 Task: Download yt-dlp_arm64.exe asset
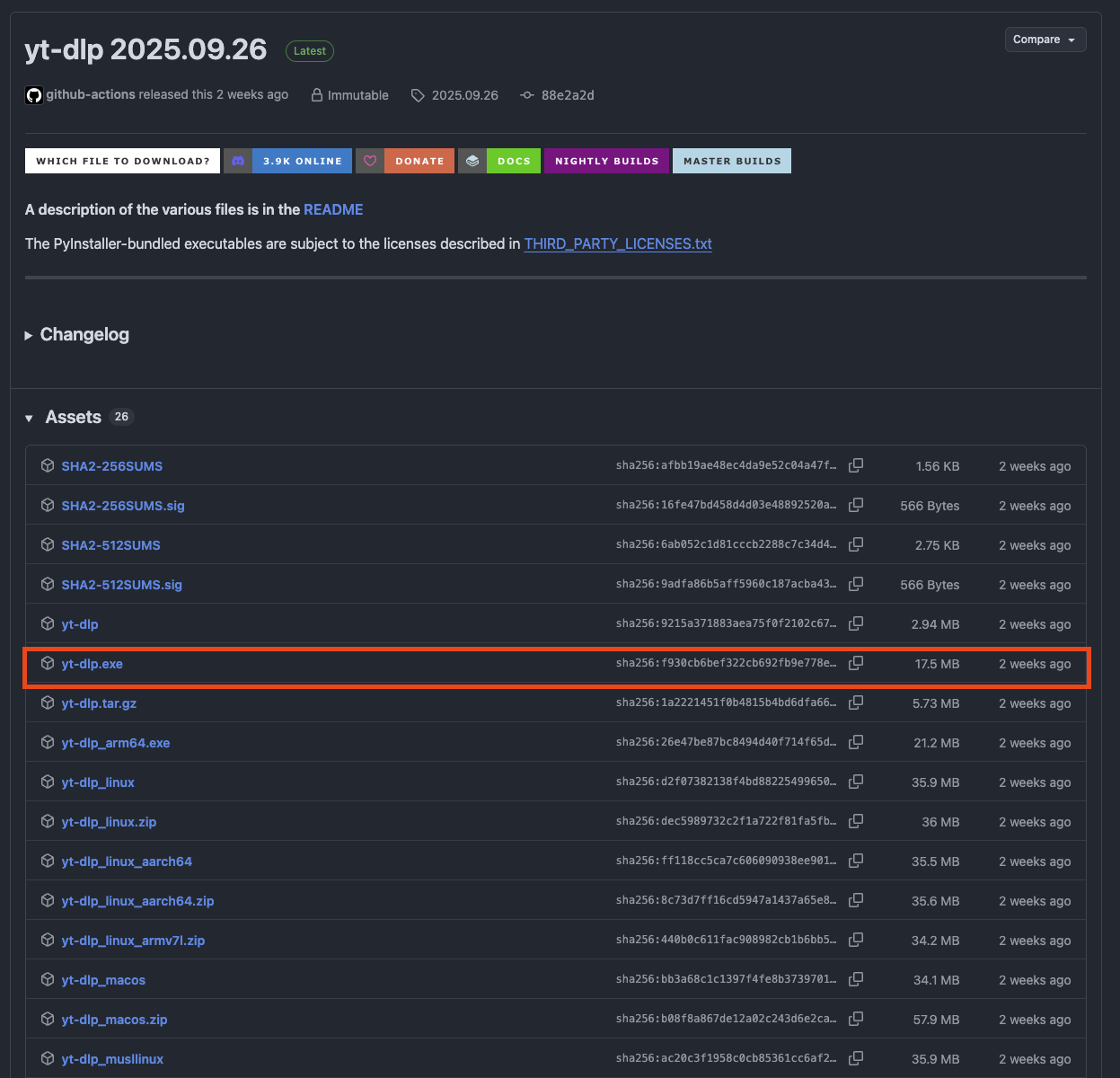(115, 743)
